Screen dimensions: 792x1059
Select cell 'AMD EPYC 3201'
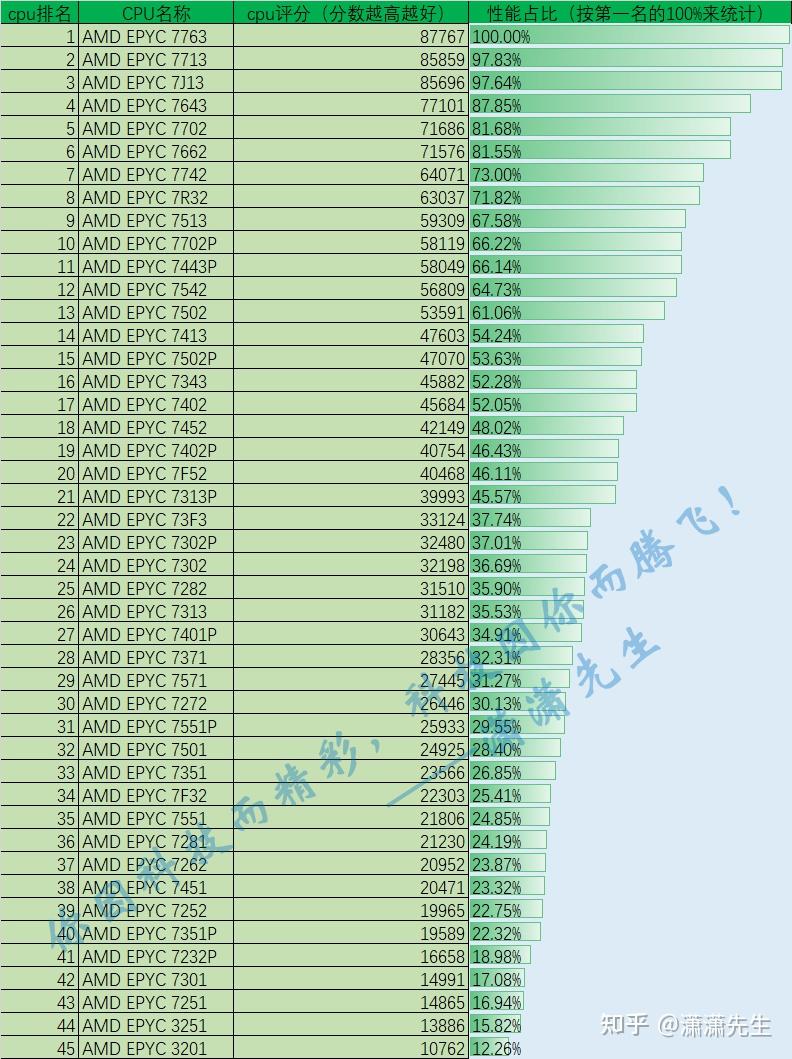click(156, 1048)
